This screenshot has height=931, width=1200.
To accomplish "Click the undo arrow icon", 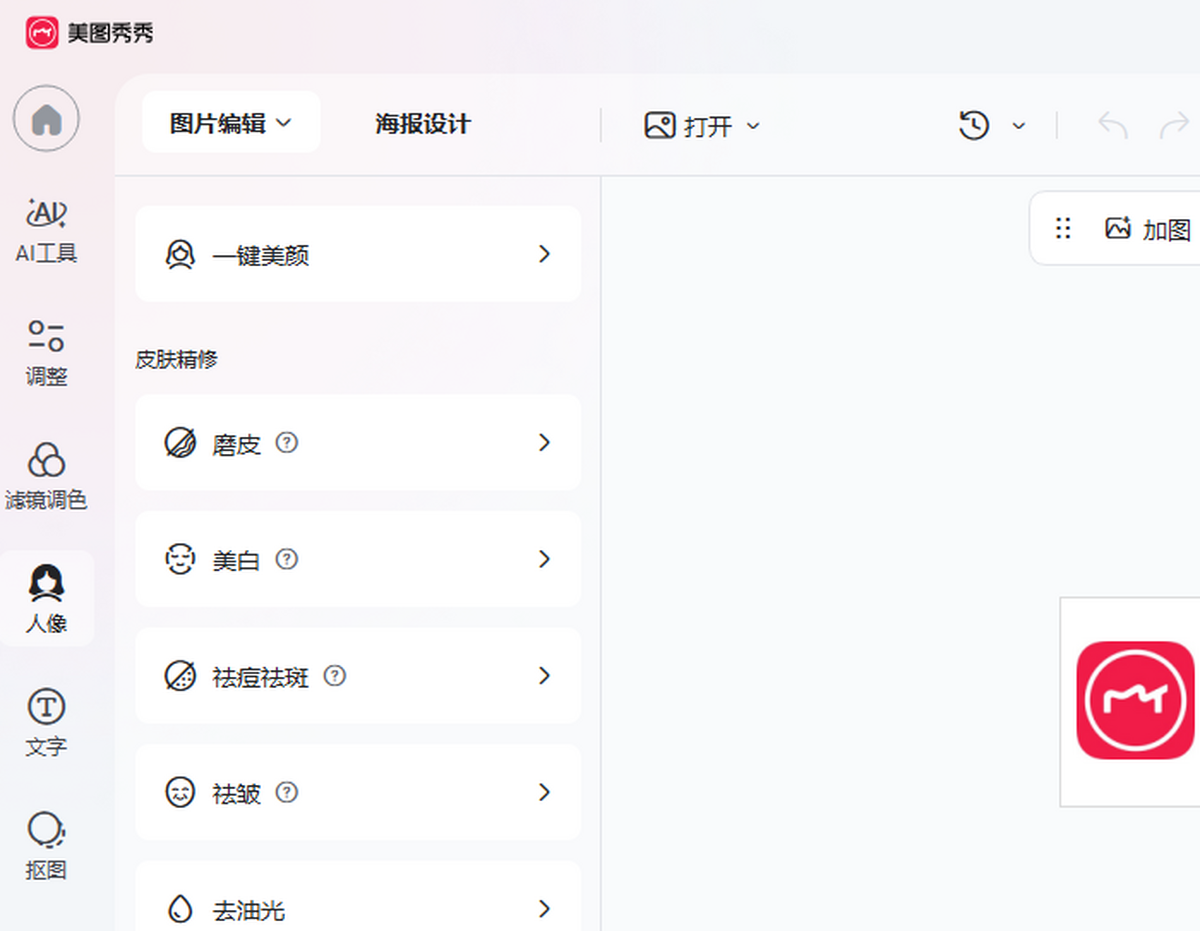I will pyautogui.click(x=1112, y=126).
